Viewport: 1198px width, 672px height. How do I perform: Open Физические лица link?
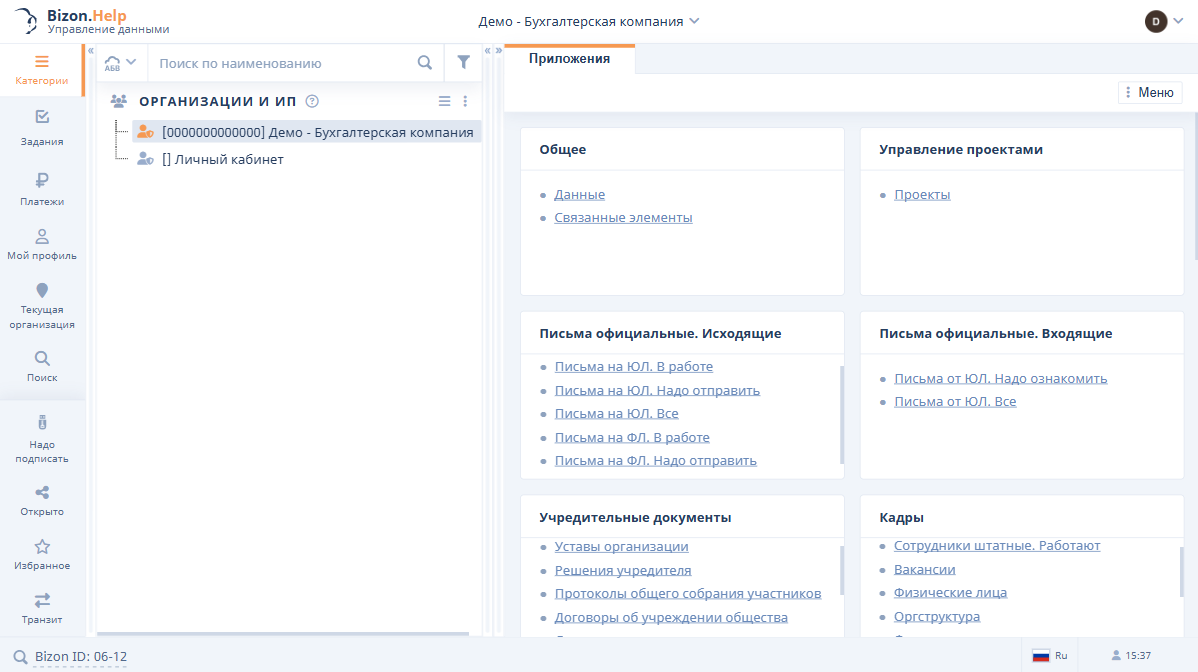[x=950, y=593]
